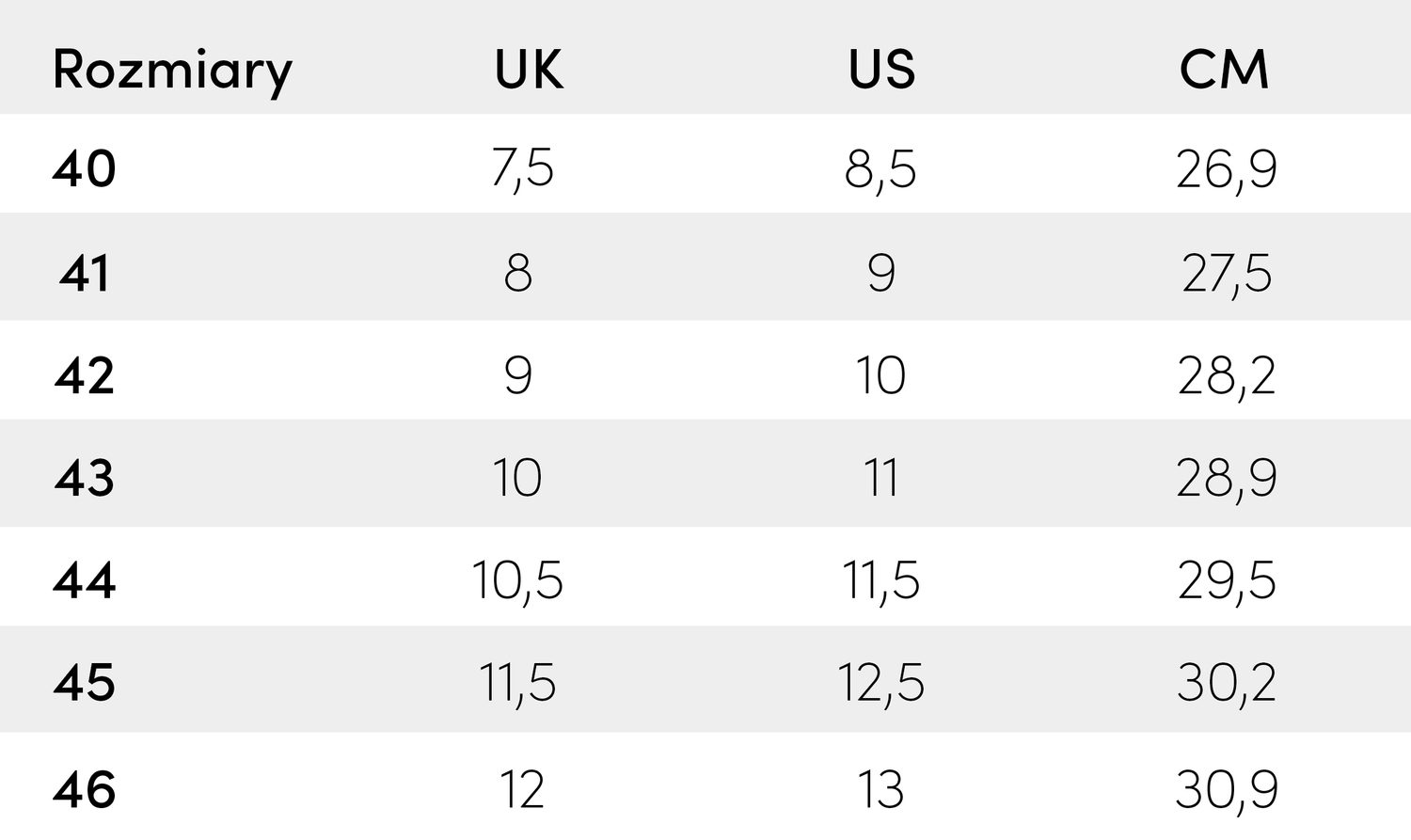
Task: Click the US 12,5 cell
Action: coord(880,682)
